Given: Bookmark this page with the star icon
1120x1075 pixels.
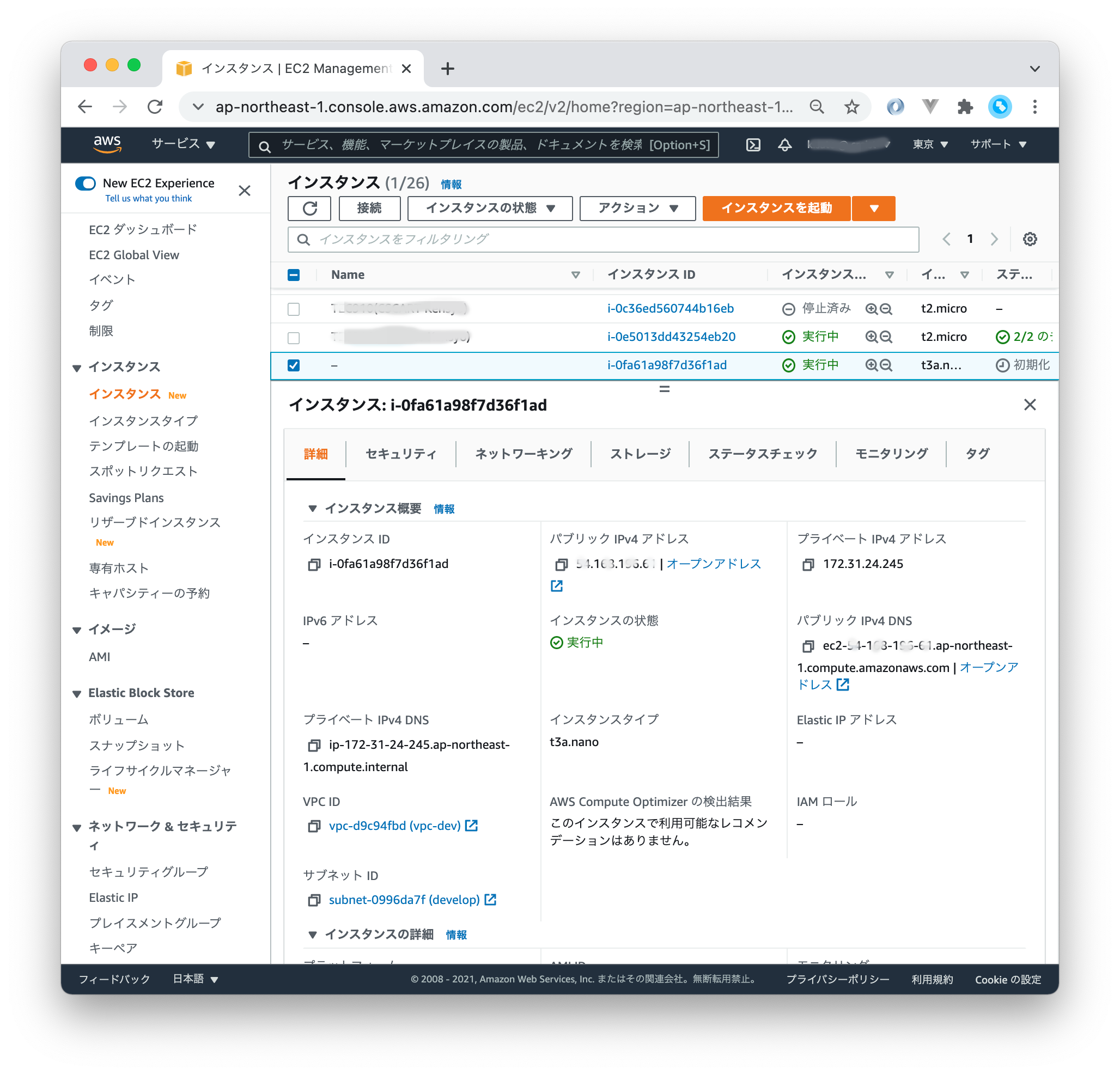Looking at the screenshot, I should pos(851,107).
